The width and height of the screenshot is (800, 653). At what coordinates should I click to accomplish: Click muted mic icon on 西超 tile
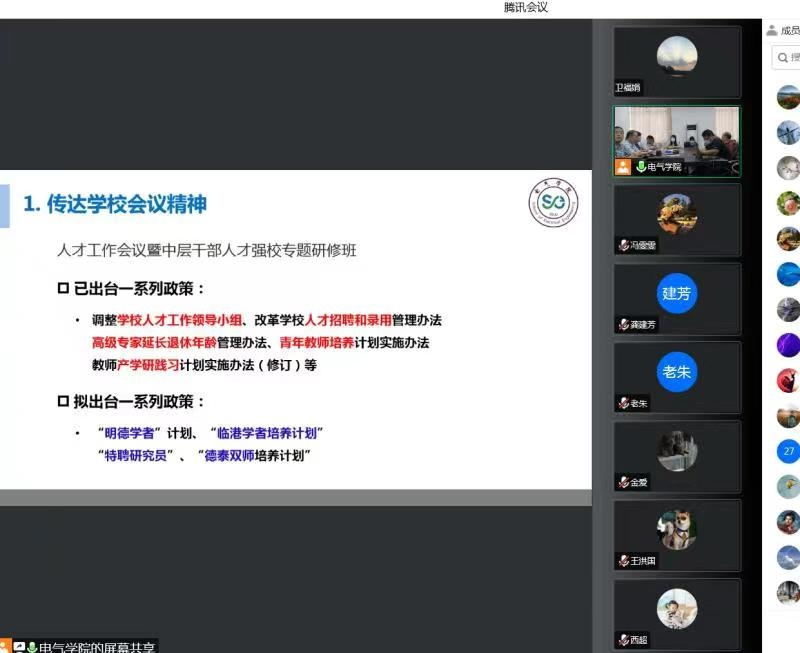623,640
